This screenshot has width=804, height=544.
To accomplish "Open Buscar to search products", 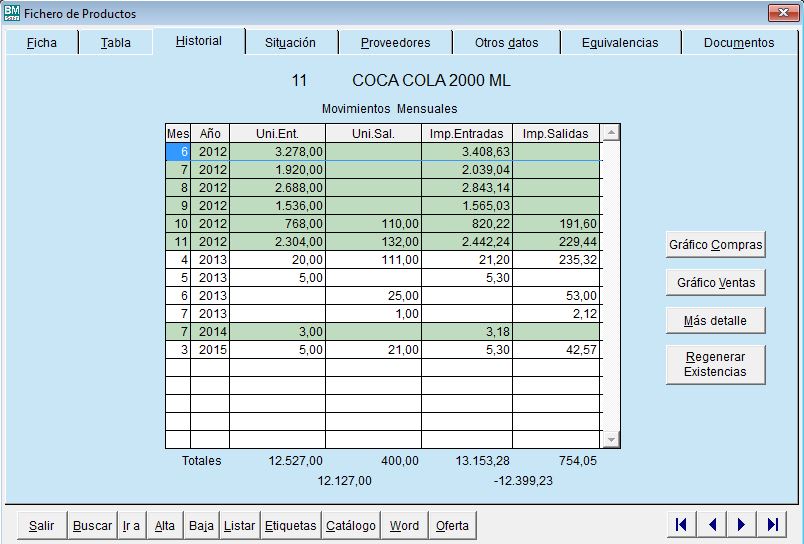I will coord(92,526).
